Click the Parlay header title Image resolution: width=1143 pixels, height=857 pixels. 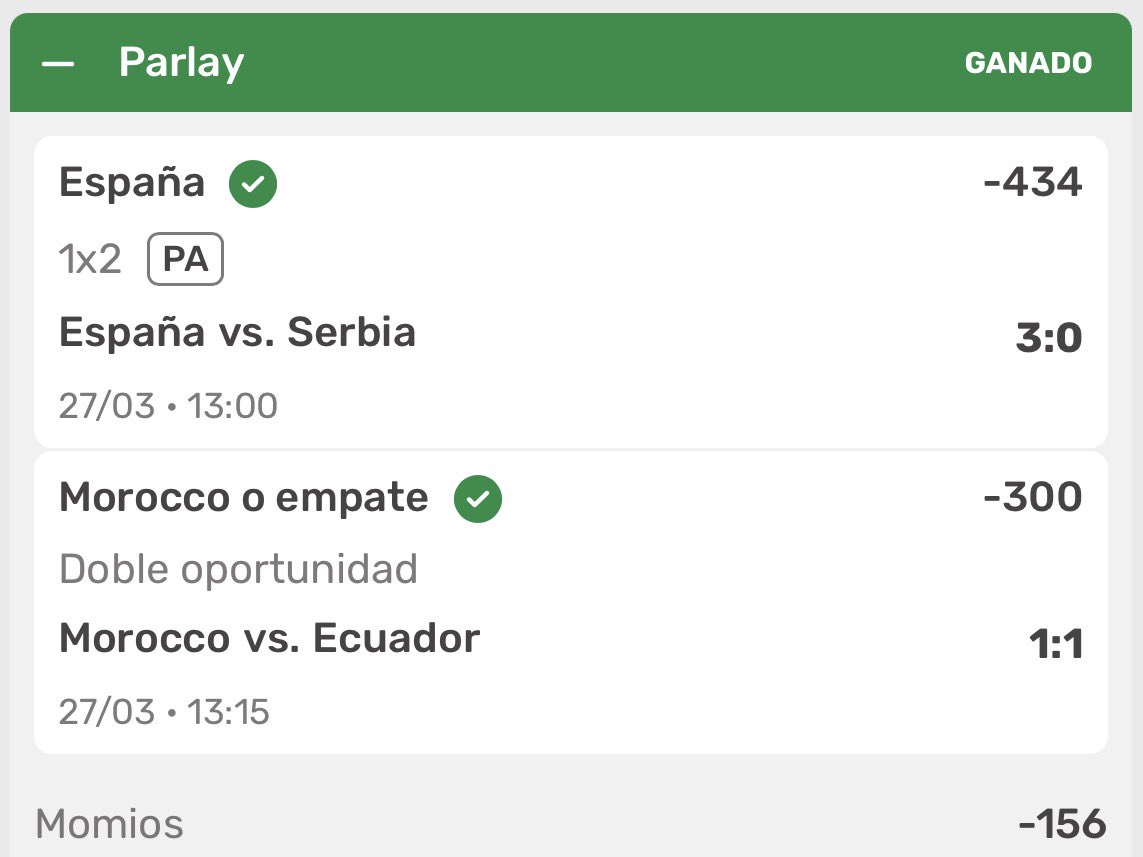(181, 63)
